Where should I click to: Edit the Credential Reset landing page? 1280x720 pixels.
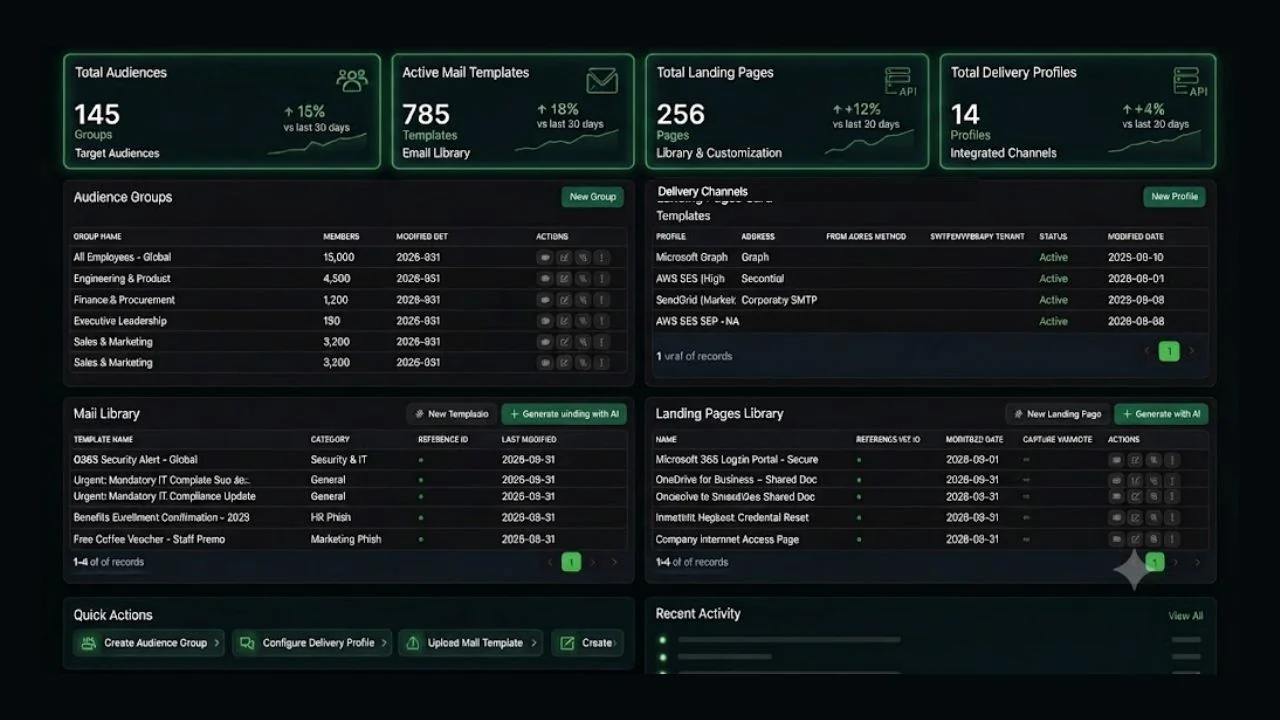(x=1135, y=518)
